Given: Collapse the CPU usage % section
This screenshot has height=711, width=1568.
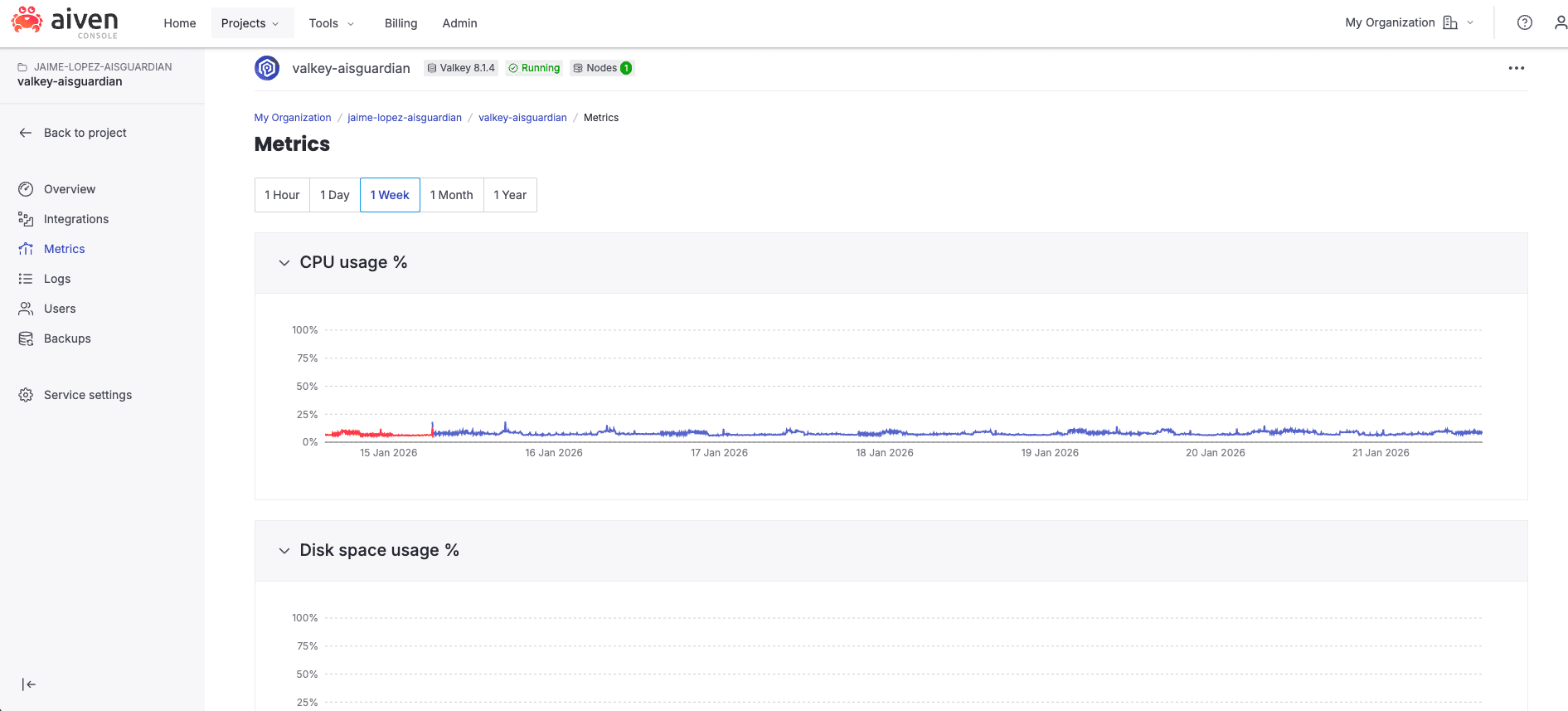Looking at the screenshot, I should tap(284, 263).
